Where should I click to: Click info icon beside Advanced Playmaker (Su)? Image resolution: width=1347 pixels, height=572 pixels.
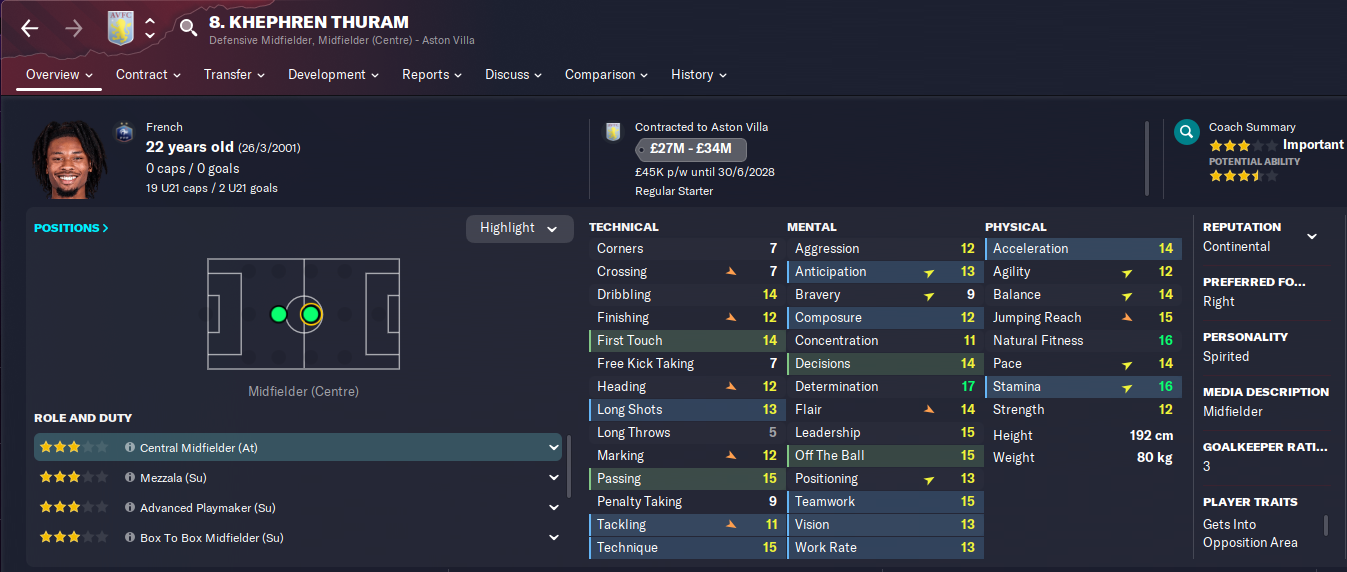tap(130, 508)
